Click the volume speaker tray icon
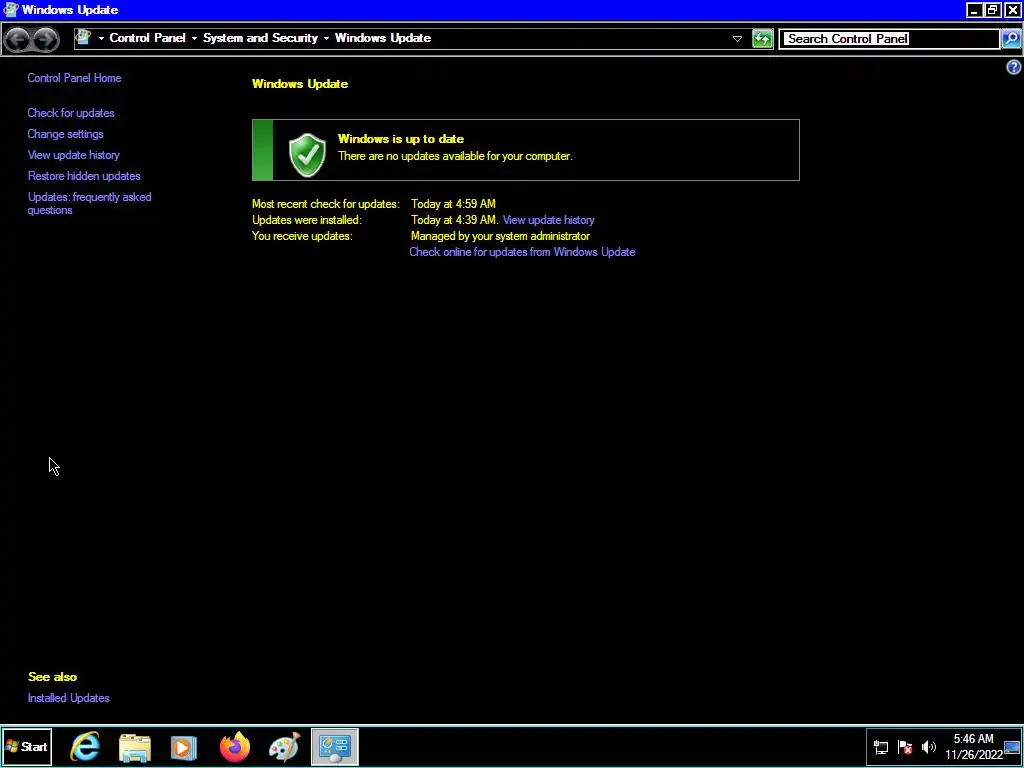 pyautogui.click(x=929, y=747)
